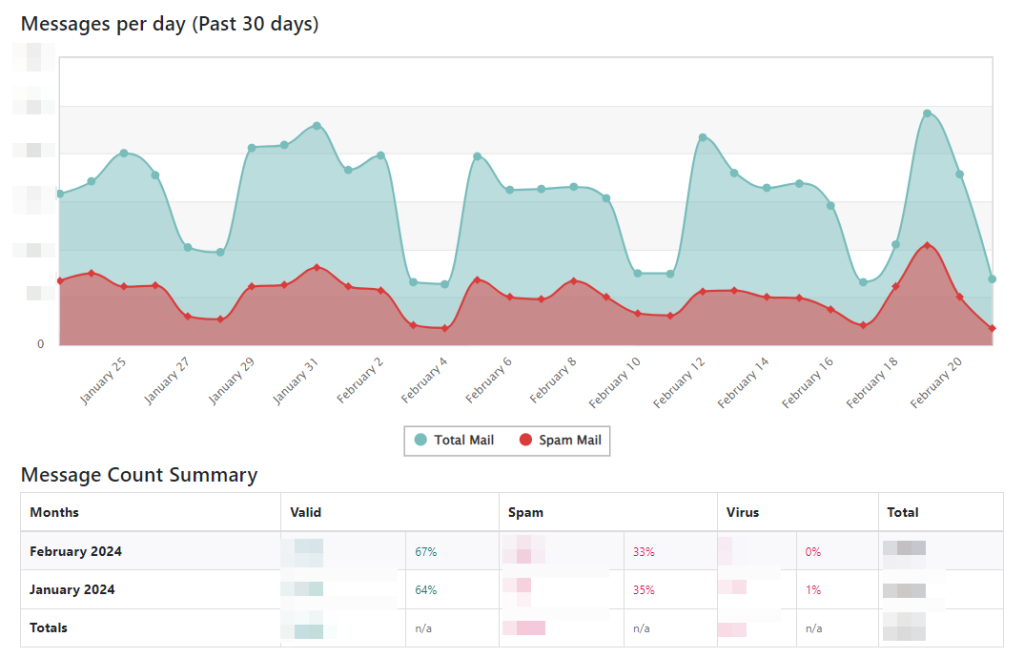Select the Total Mail point above January 31
This screenshot has width=1024, height=658.
[x=316, y=126]
